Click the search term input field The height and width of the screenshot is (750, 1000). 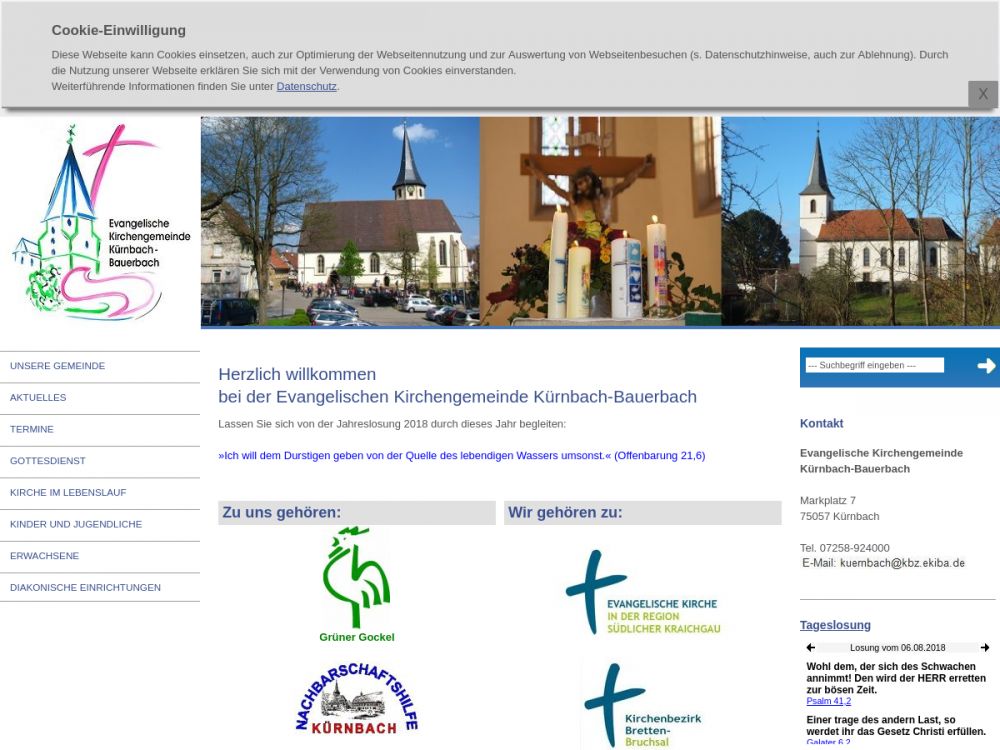[874, 366]
